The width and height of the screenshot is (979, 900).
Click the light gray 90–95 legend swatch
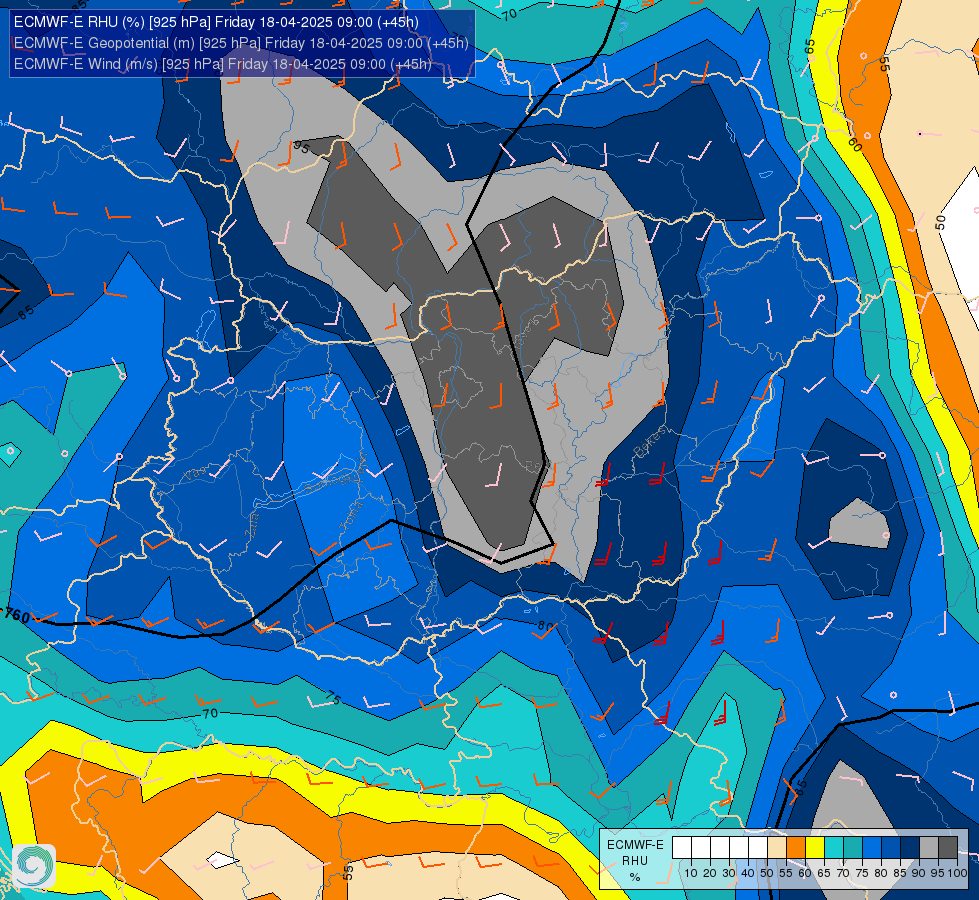929,848
